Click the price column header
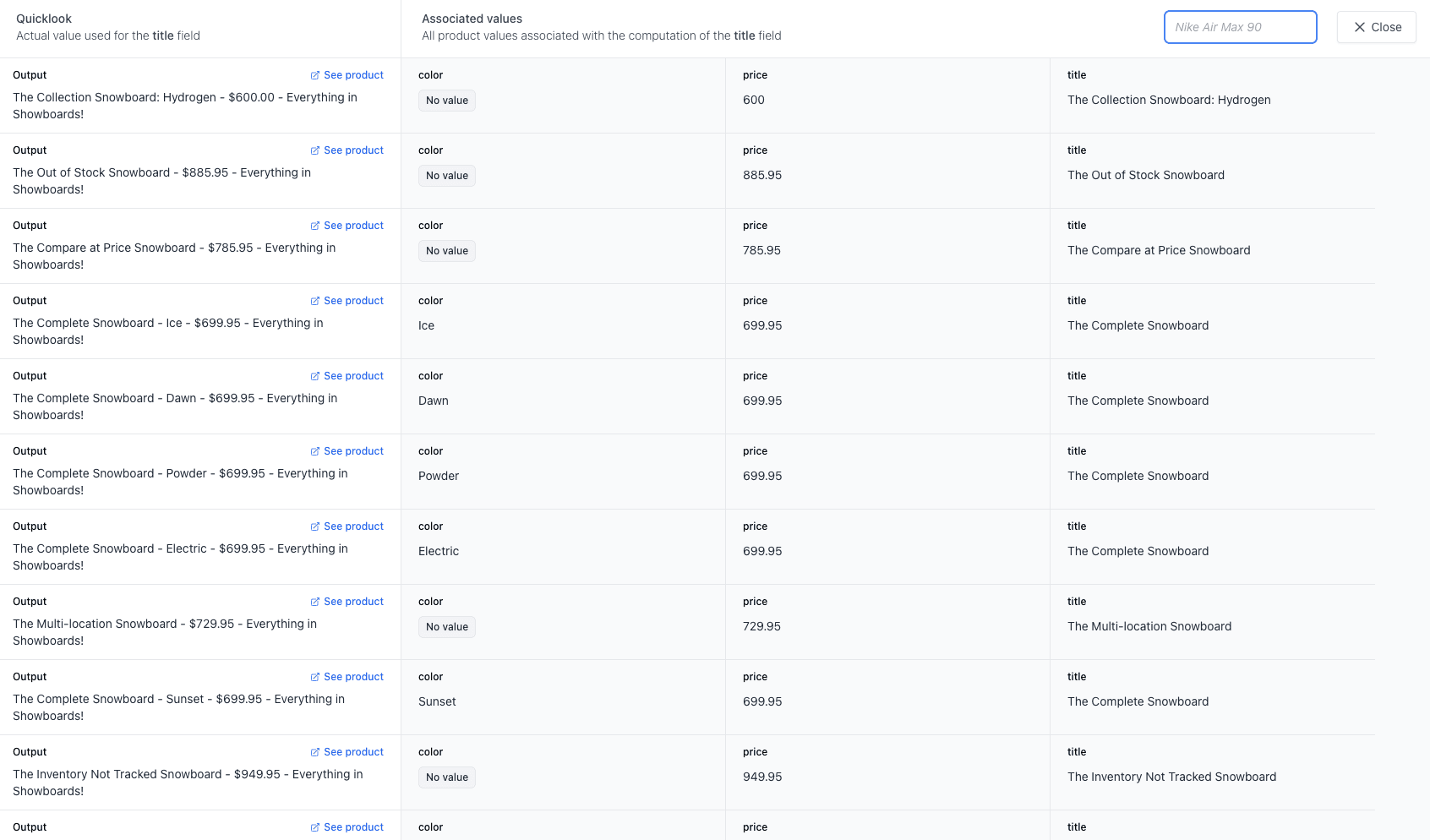The image size is (1430, 840). pyautogui.click(x=755, y=75)
